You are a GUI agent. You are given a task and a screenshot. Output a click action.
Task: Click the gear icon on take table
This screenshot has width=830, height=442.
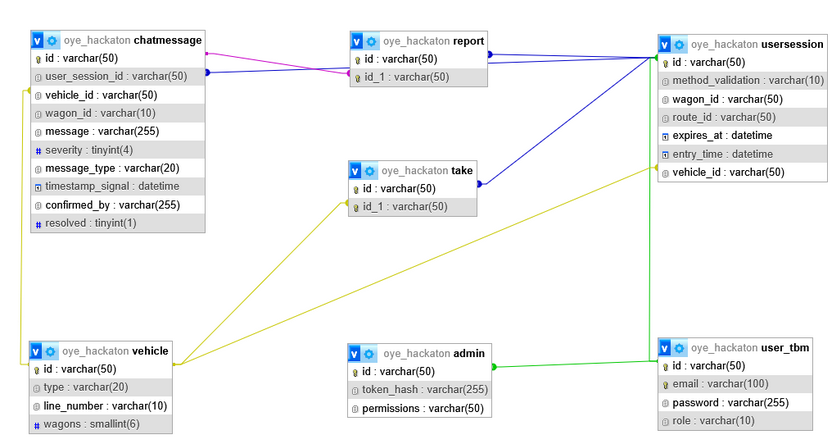pyautogui.click(x=371, y=171)
